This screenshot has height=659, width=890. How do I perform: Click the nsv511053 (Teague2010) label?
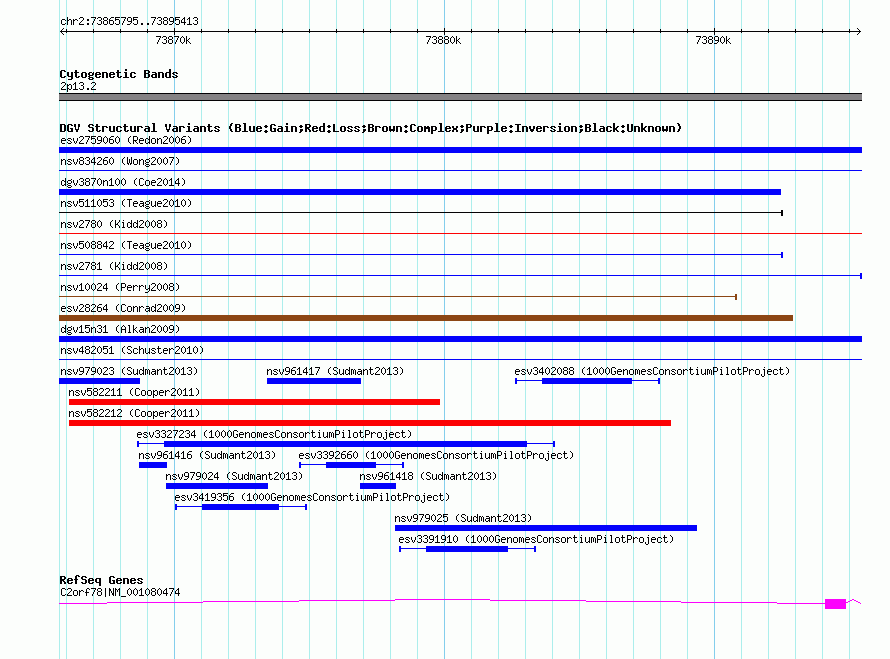point(126,203)
